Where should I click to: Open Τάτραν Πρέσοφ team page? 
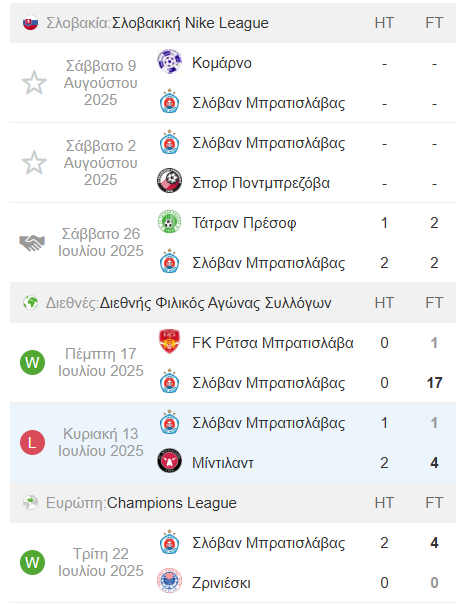(244, 223)
